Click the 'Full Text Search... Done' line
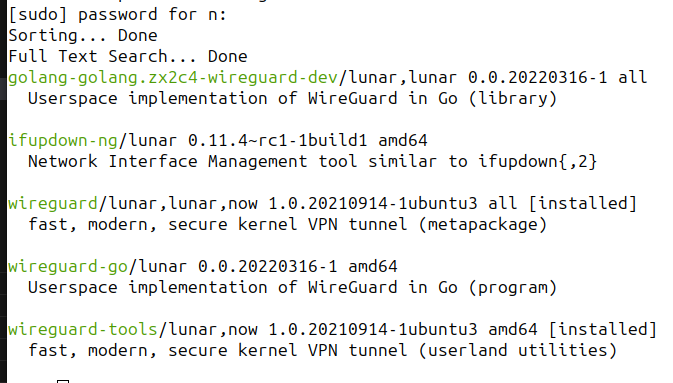 [128, 56]
